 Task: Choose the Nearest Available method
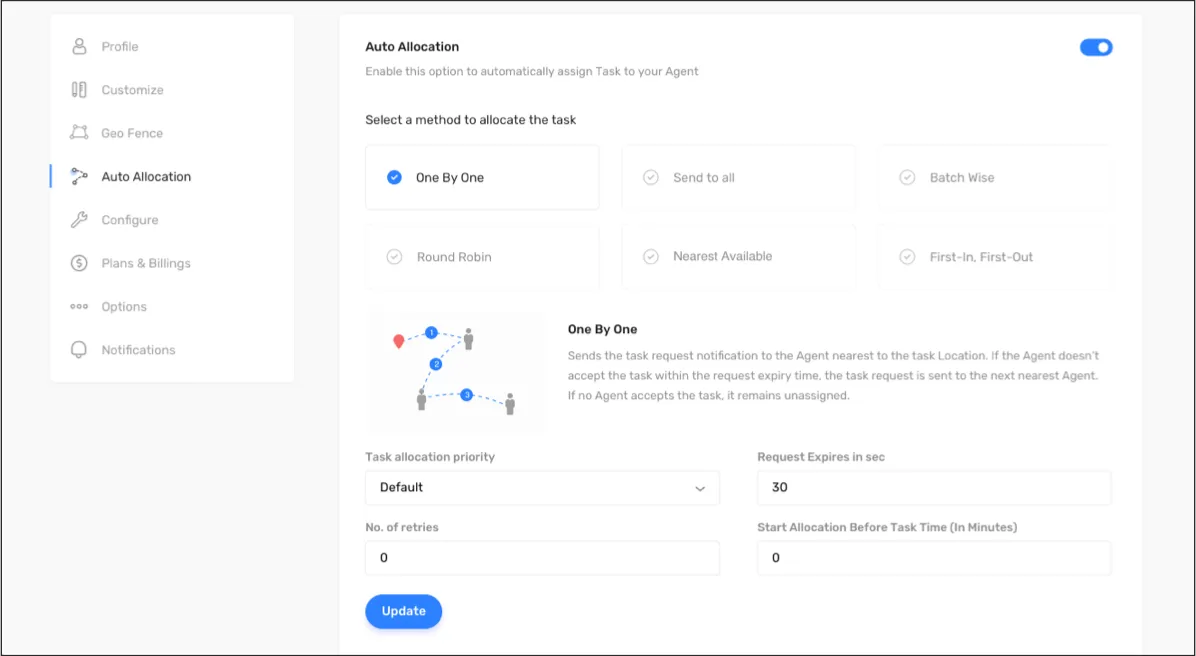pyautogui.click(x=738, y=257)
